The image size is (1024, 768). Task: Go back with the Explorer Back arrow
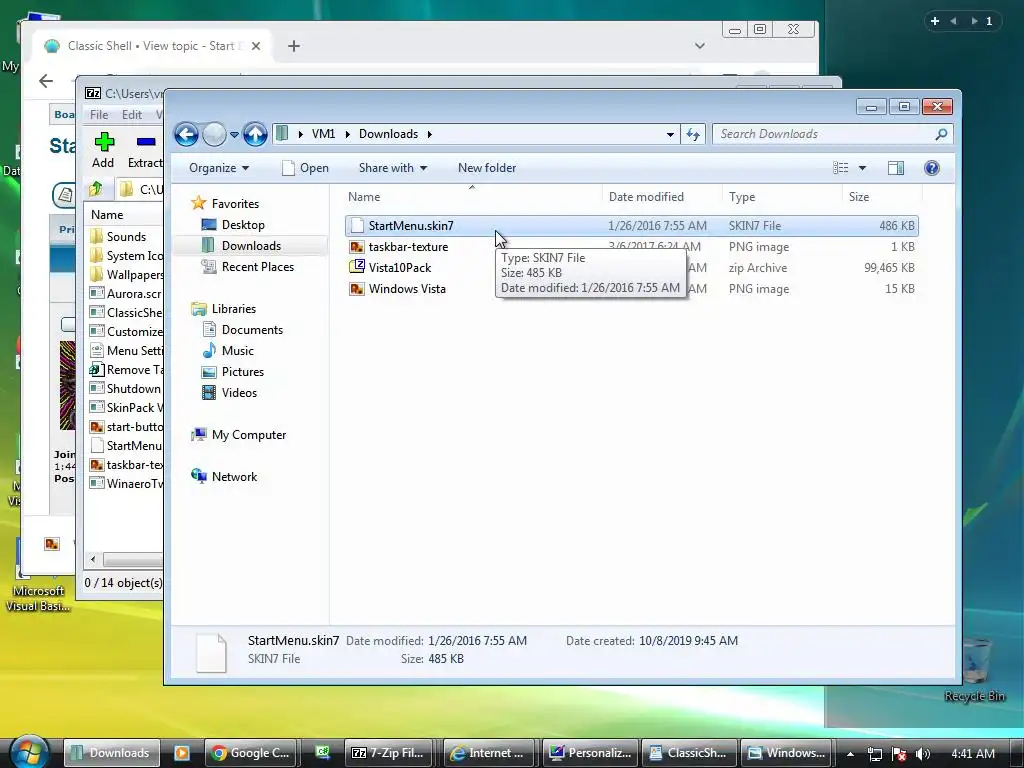pos(186,135)
